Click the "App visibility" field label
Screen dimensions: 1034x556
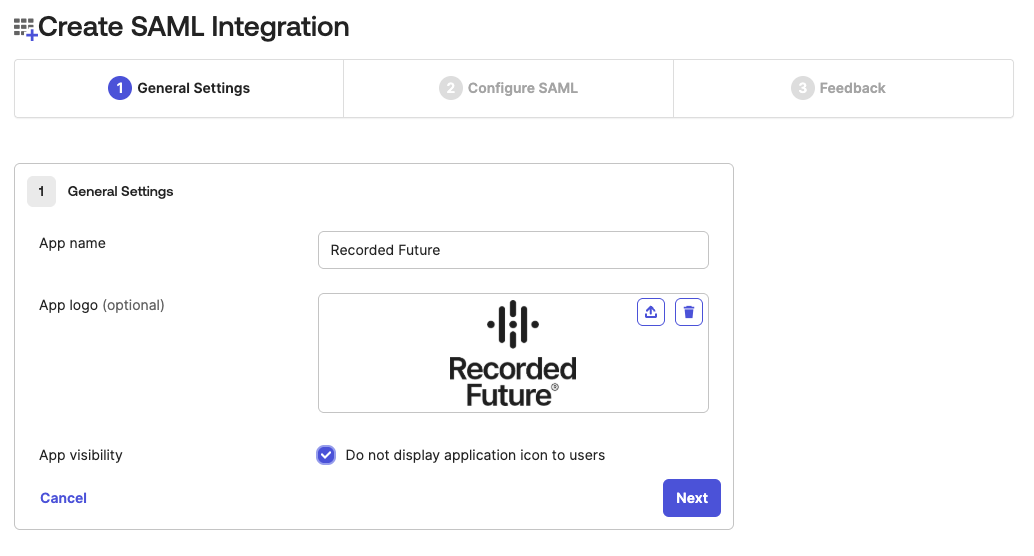coord(80,455)
